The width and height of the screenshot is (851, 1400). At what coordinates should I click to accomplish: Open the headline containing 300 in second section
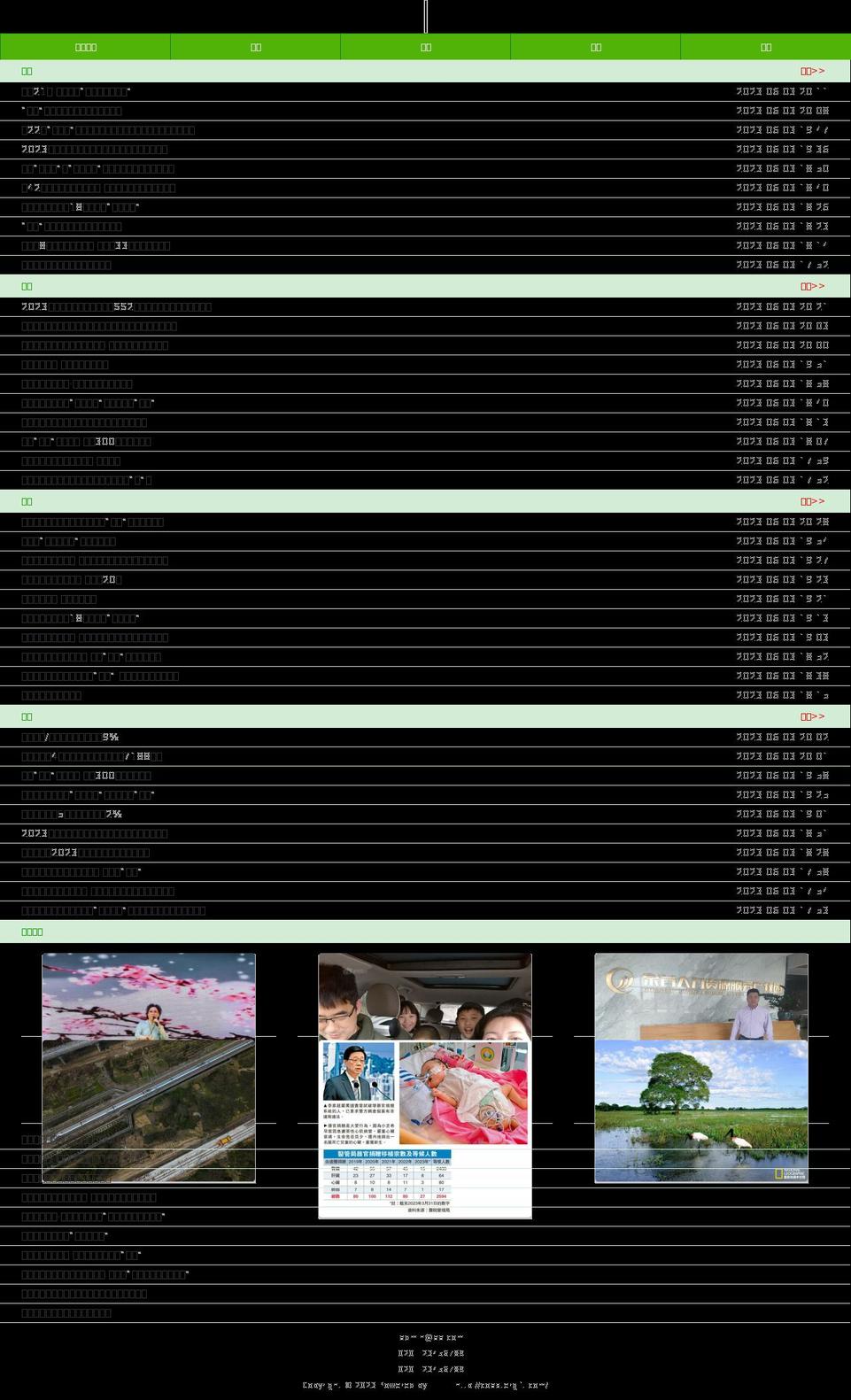point(86,442)
